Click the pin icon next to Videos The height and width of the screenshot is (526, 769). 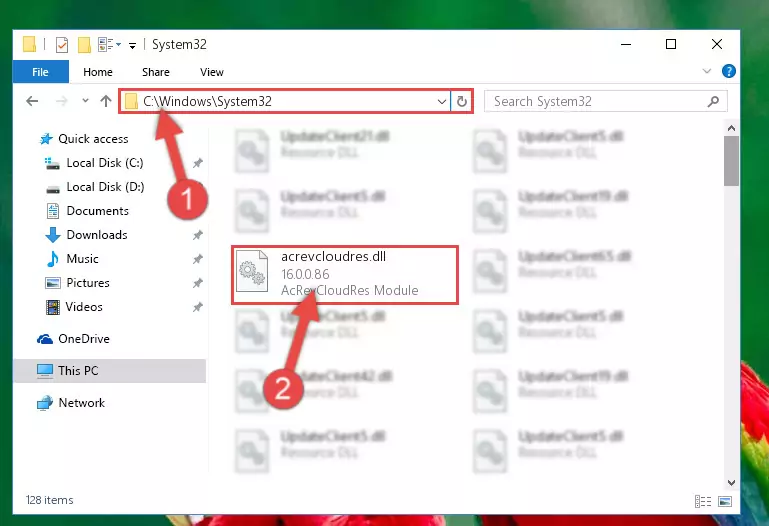coord(198,307)
